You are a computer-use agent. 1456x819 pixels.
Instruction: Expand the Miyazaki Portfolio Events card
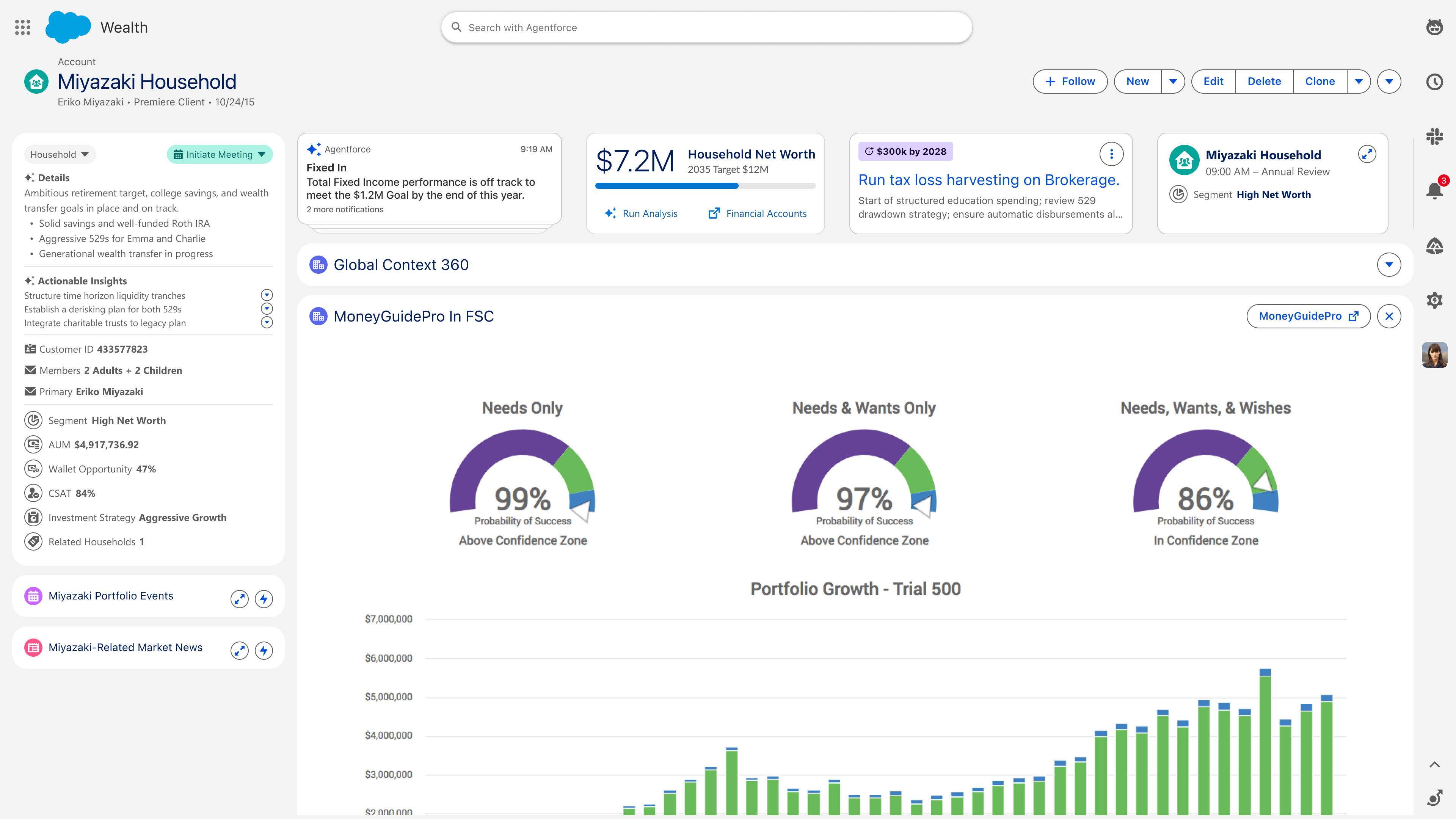(240, 599)
